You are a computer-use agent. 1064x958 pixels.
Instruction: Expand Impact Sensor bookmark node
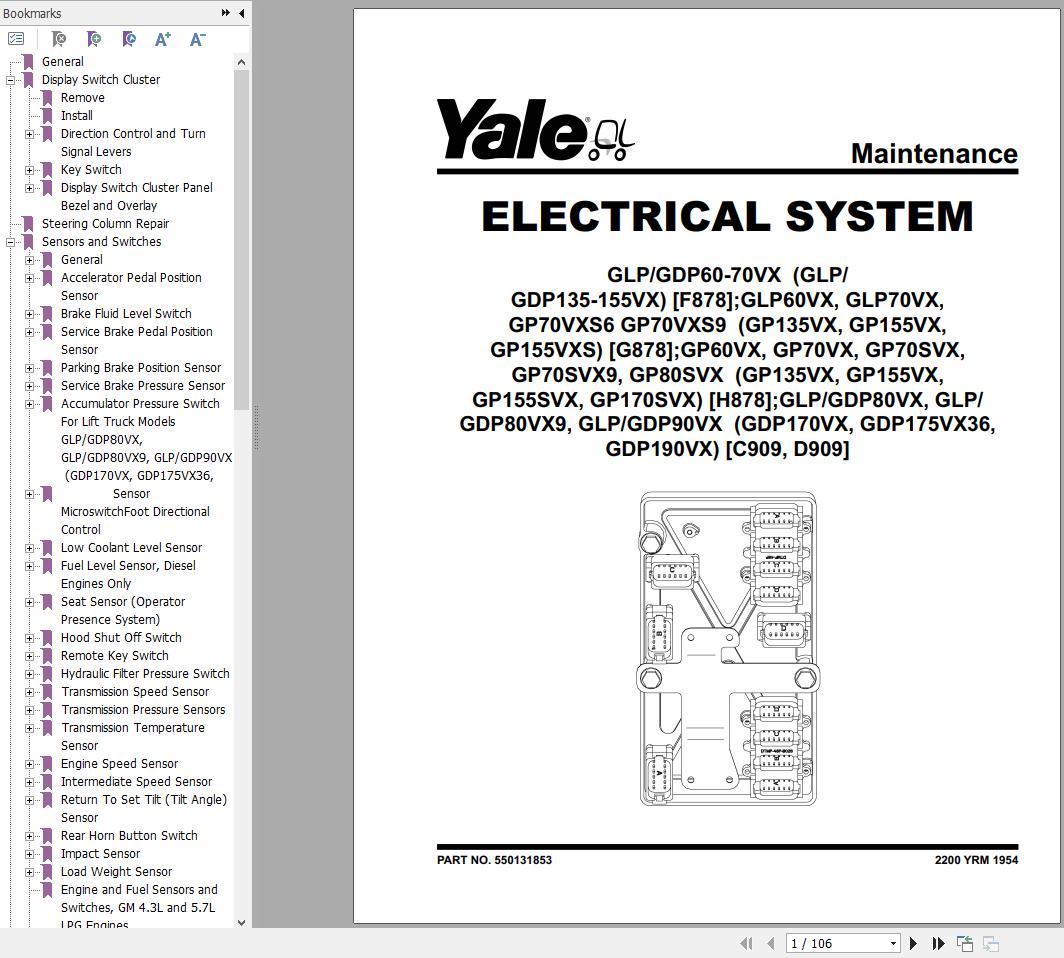pyautogui.click(x=29, y=854)
